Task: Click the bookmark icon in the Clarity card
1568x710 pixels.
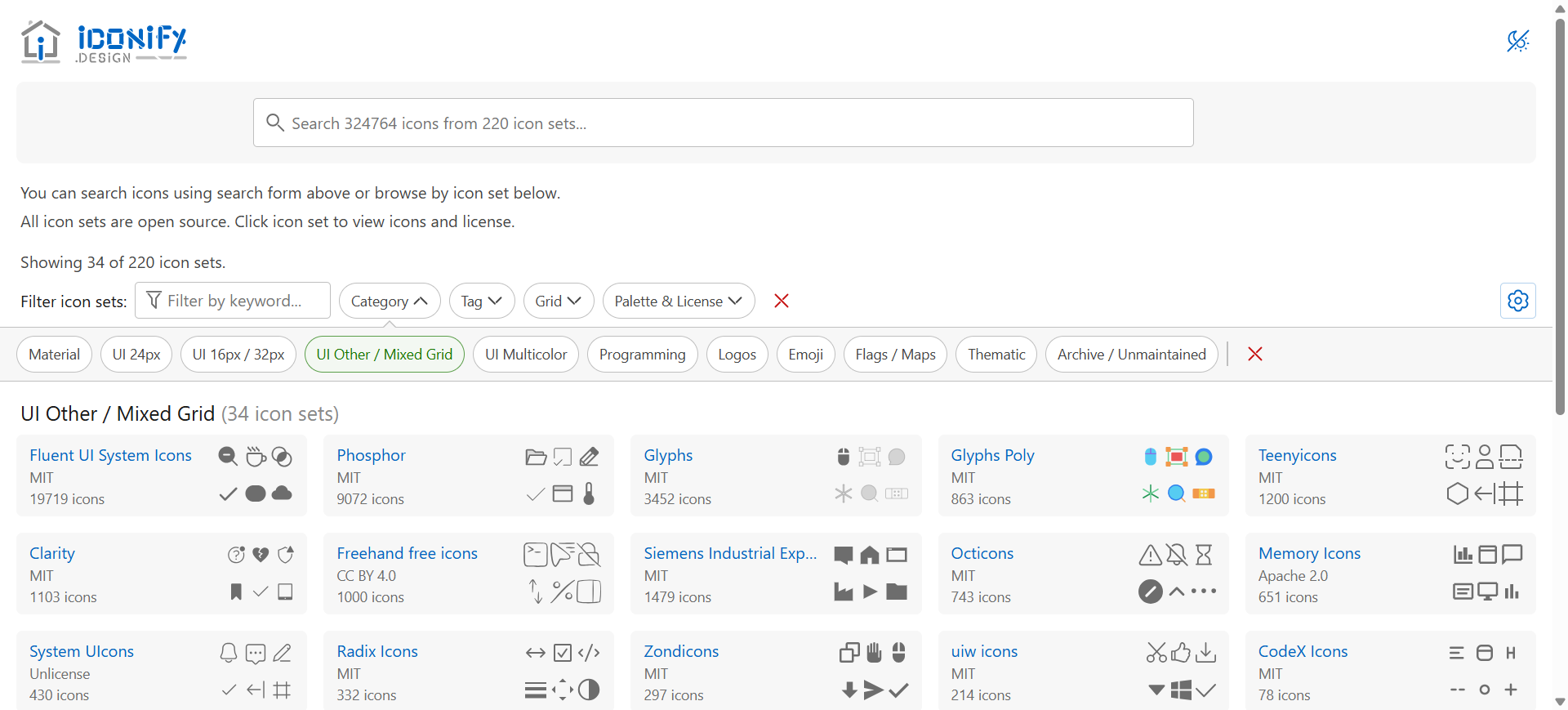Action: [236, 592]
